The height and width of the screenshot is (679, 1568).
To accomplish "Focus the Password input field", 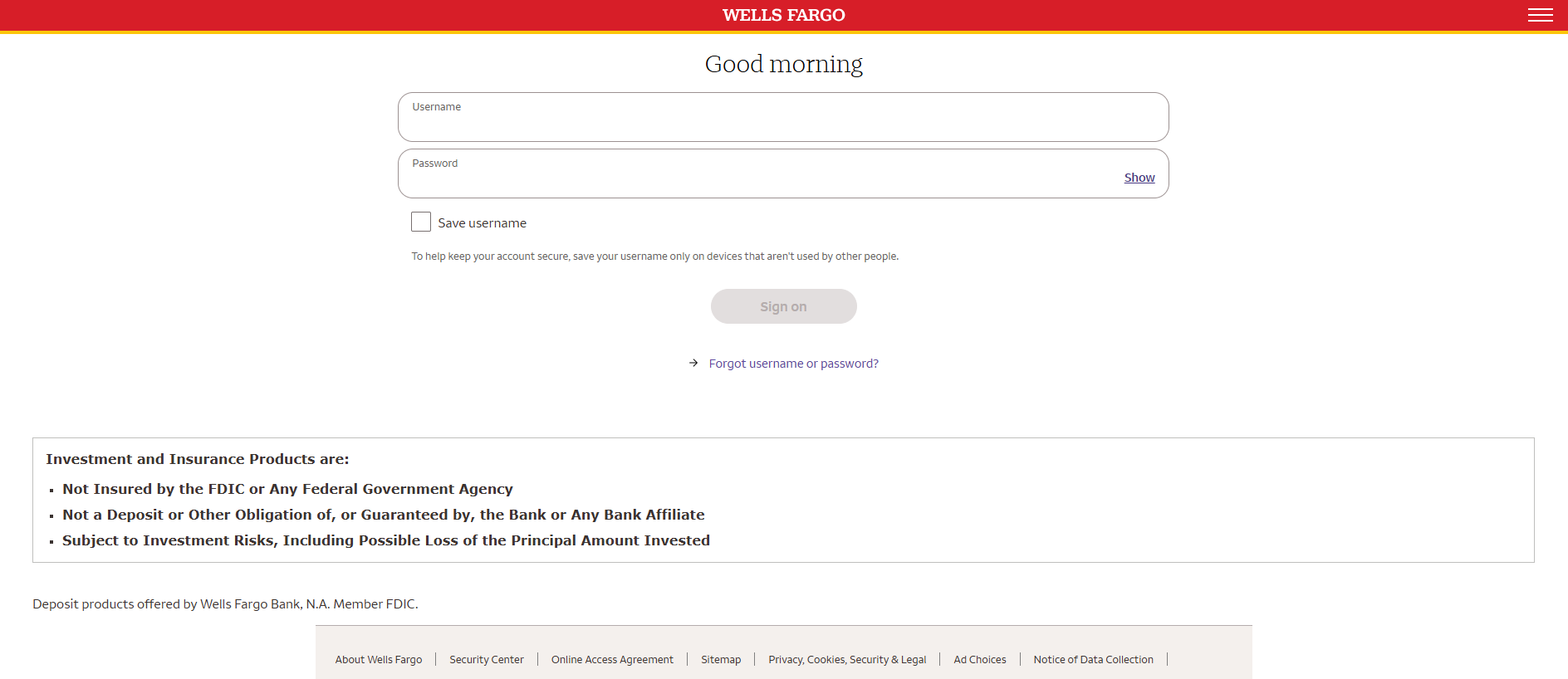I will tap(783, 173).
